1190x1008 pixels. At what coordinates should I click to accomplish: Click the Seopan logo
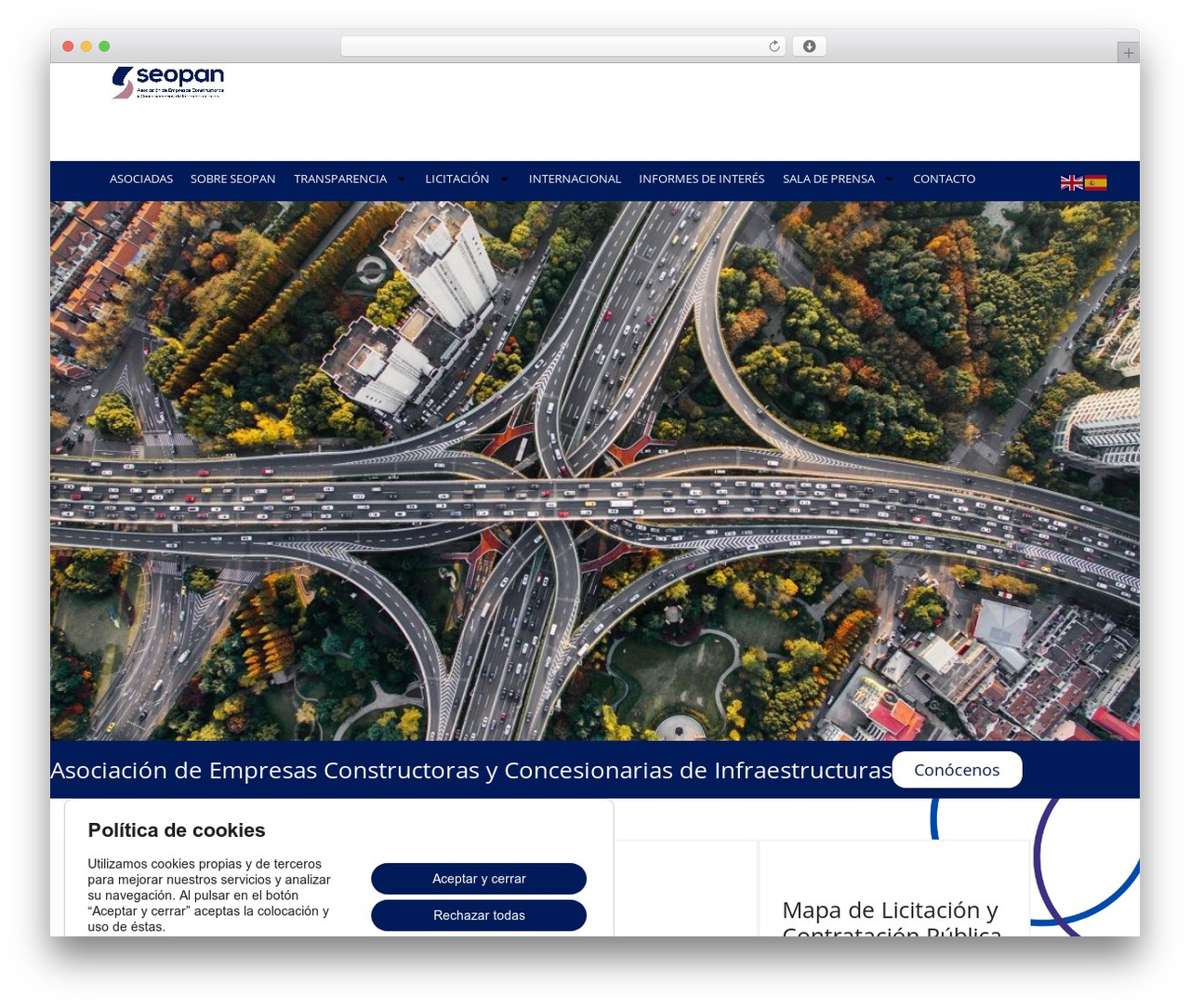click(x=168, y=83)
